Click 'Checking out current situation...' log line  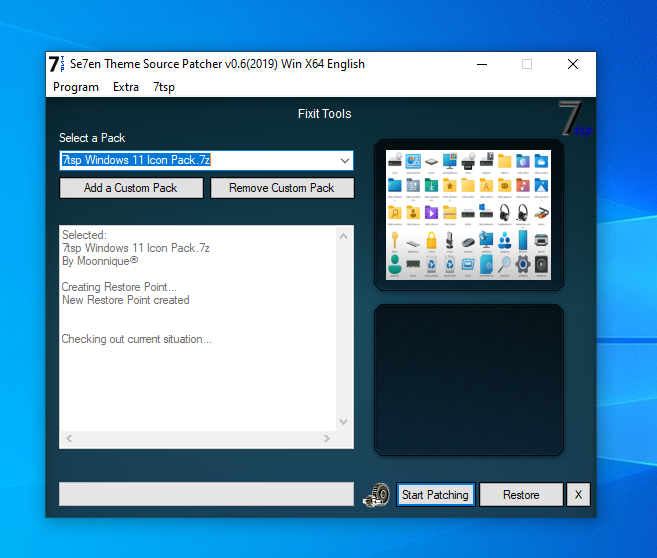[x=137, y=339]
